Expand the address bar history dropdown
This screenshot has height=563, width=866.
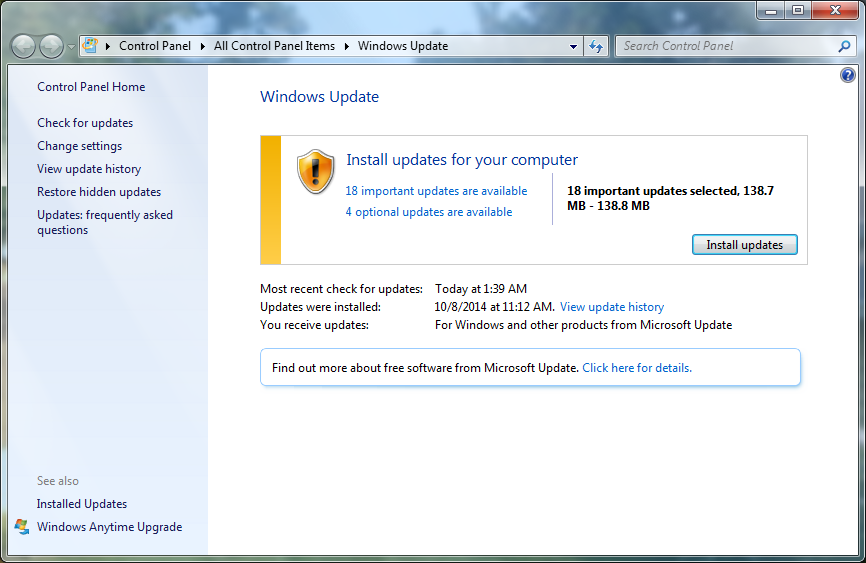573,46
